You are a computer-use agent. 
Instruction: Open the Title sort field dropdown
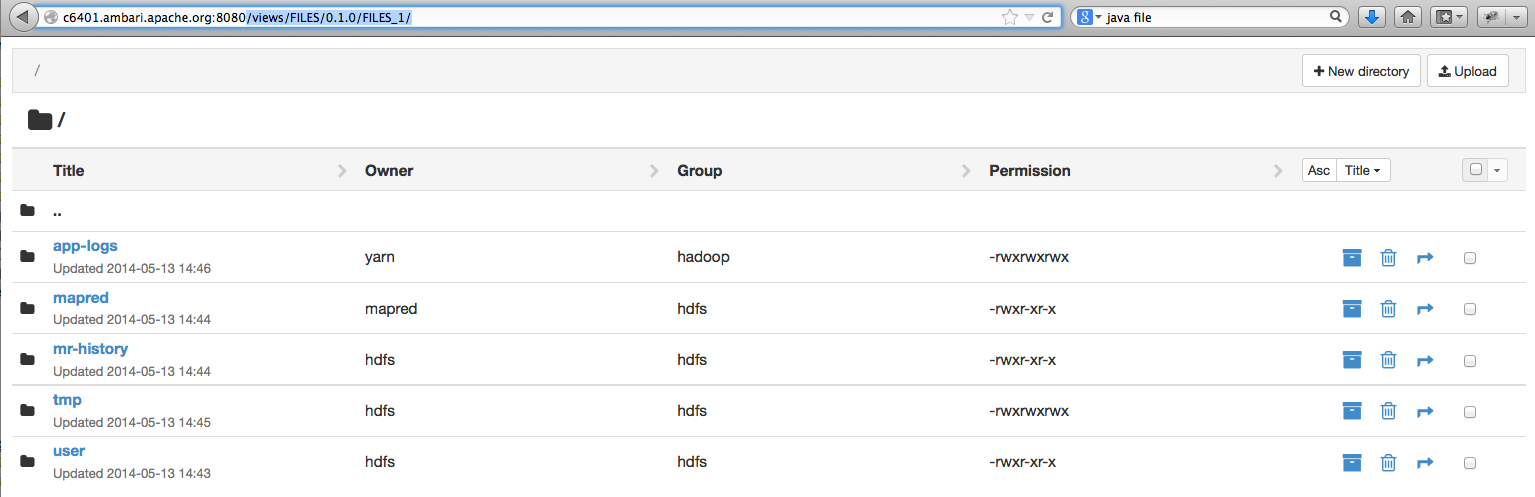pos(1362,170)
